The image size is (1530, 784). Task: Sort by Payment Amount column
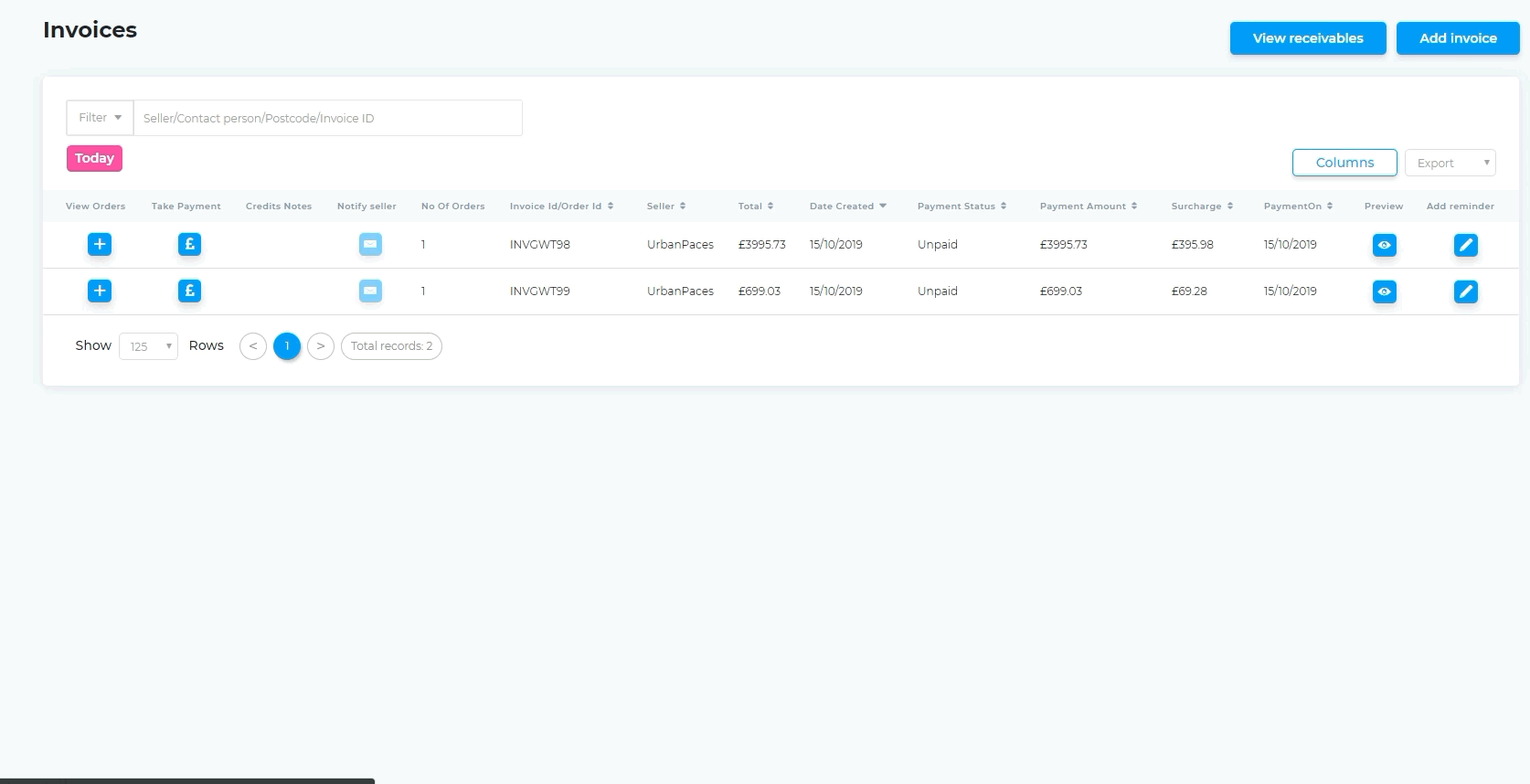tap(1089, 207)
